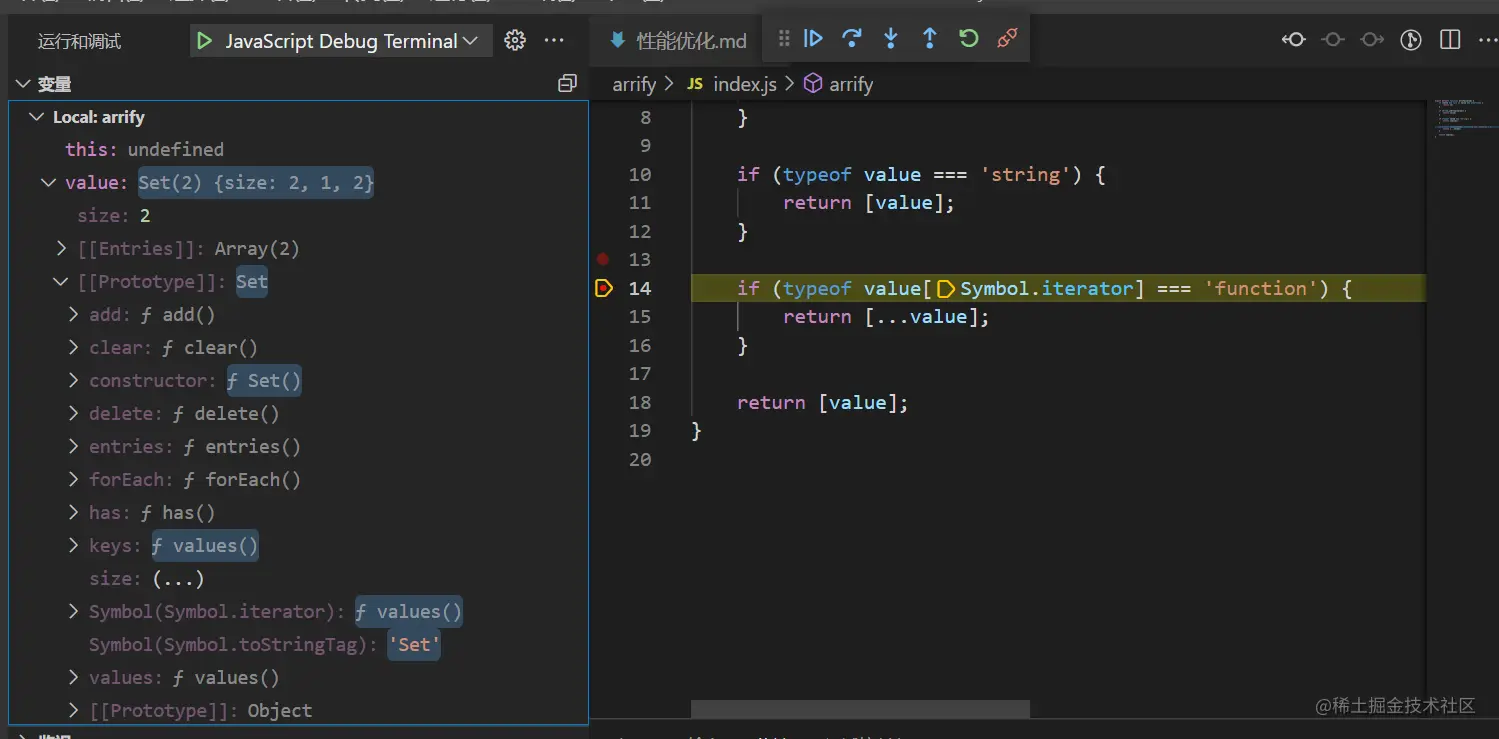This screenshot has width=1499, height=739.
Task: Collapse the [[Prototype]]: Set node
Action: pyautogui.click(x=62, y=282)
